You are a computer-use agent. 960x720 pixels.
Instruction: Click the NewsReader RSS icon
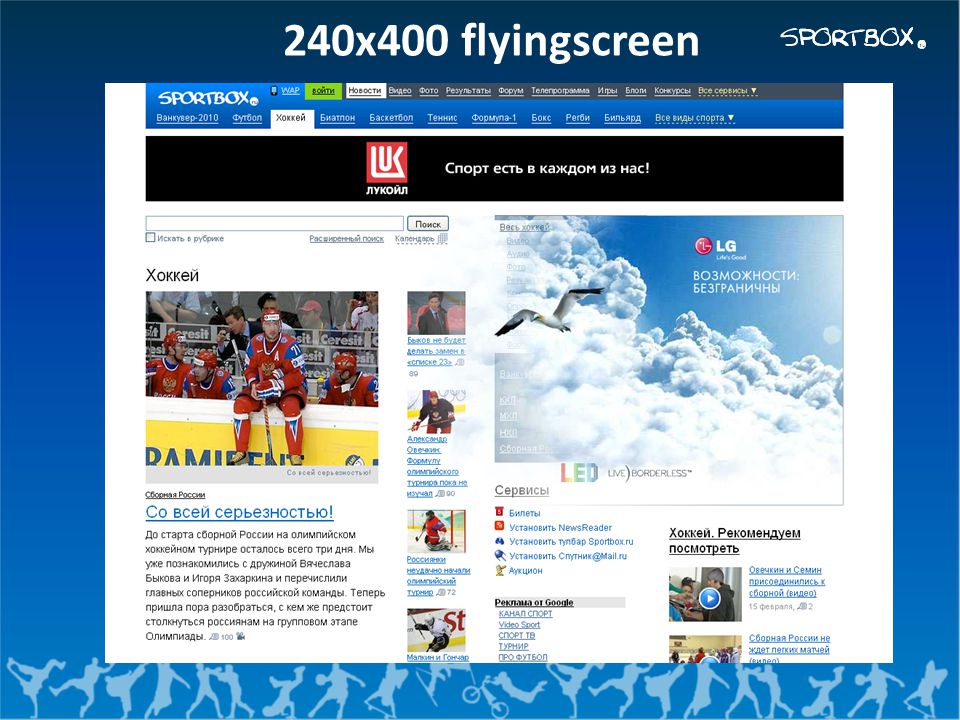click(499, 527)
